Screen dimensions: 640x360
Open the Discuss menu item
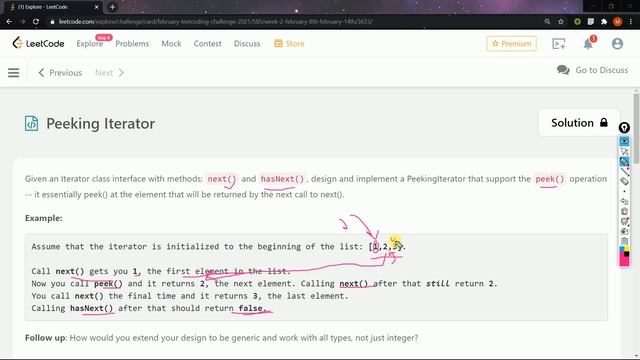pyautogui.click(x=247, y=44)
